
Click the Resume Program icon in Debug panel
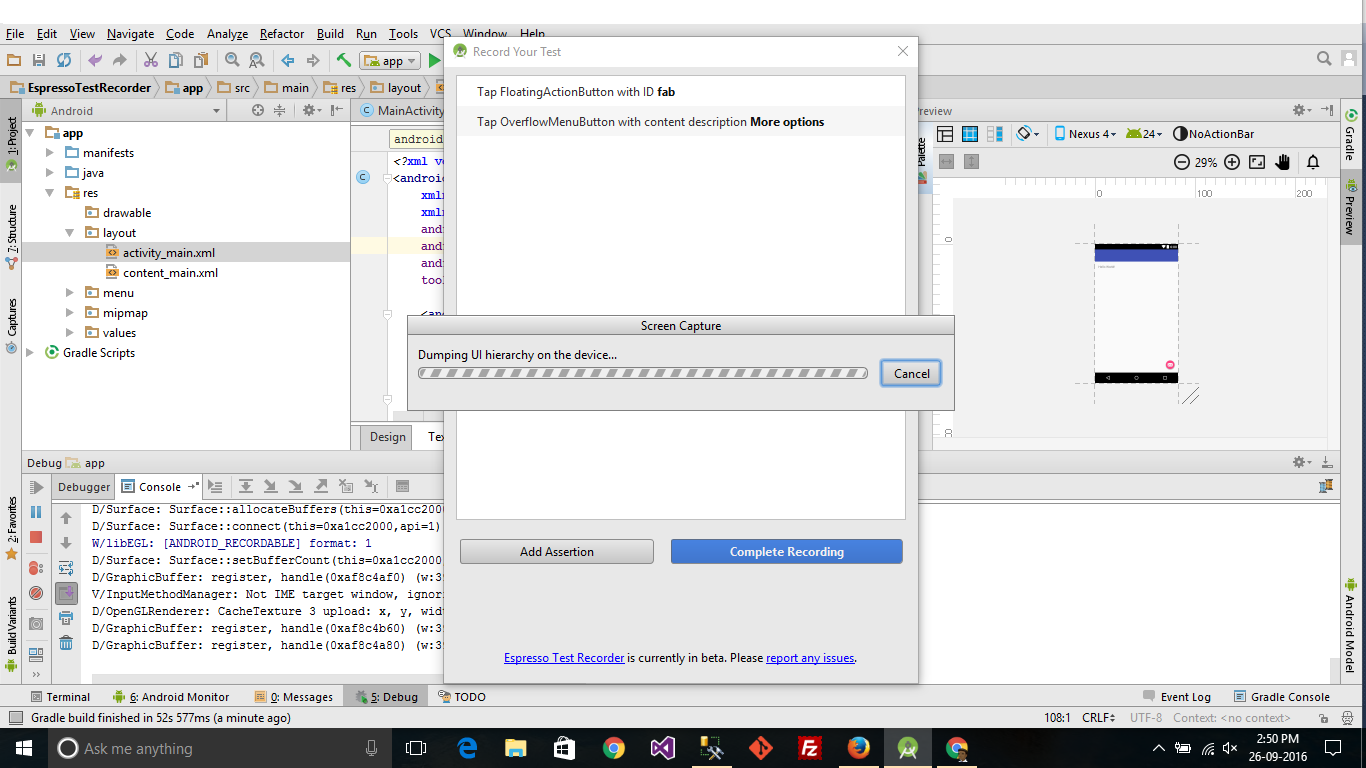pyautogui.click(x=36, y=488)
